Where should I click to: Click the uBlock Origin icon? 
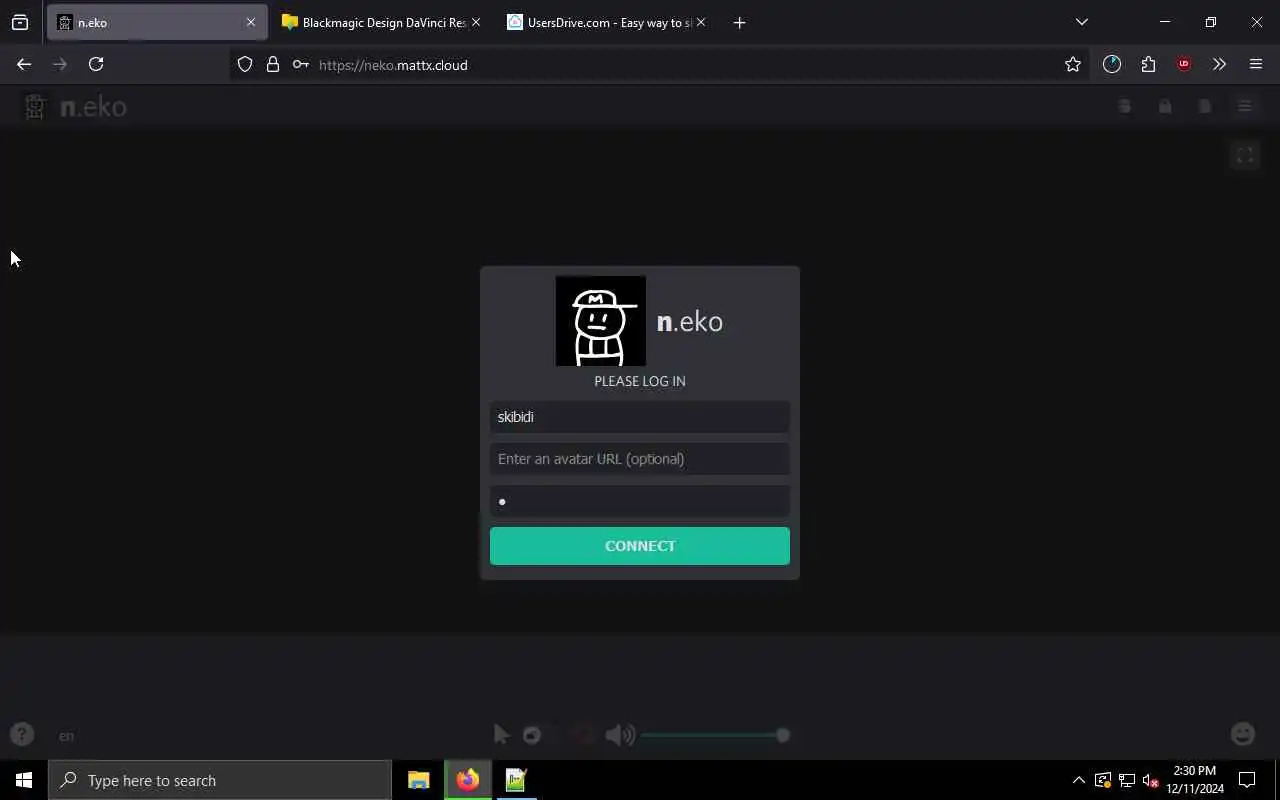coord(1184,64)
